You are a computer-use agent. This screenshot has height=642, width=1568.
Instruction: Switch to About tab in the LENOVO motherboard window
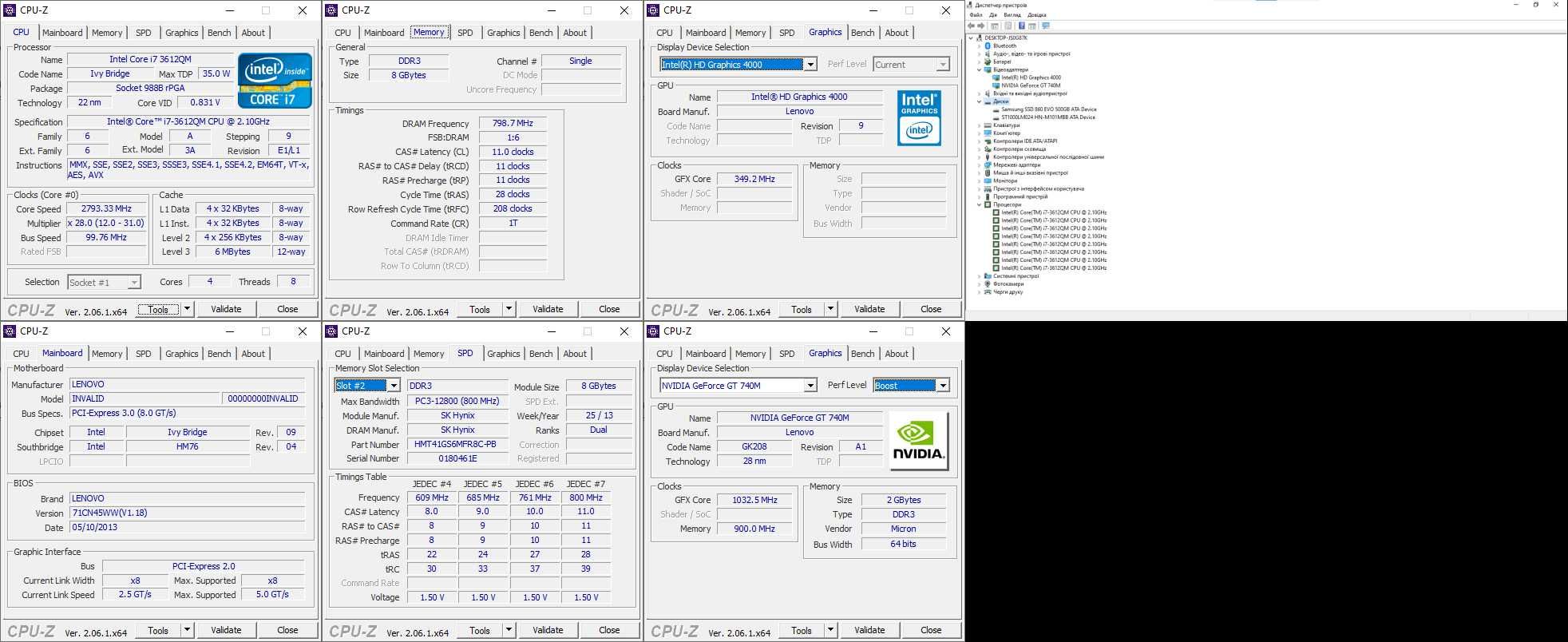click(253, 354)
